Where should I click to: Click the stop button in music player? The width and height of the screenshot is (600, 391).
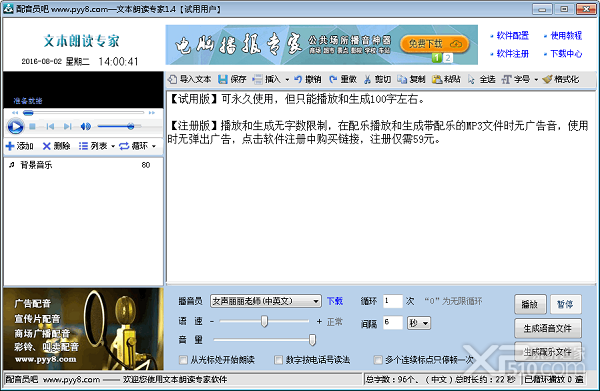pos(33,126)
